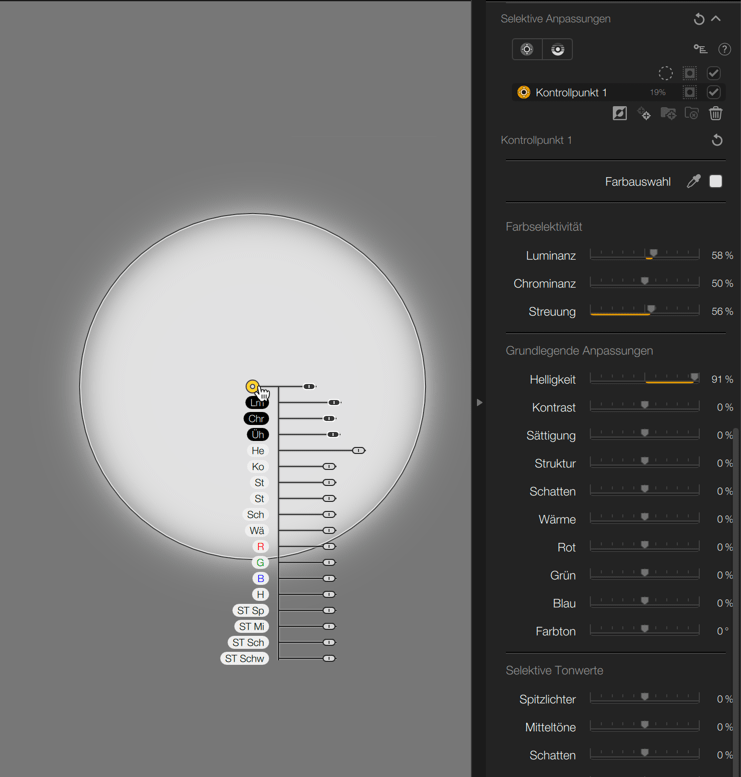The width and height of the screenshot is (741, 777).
Task: Click the Chr label on the canvas
Action: coord(256,419)
